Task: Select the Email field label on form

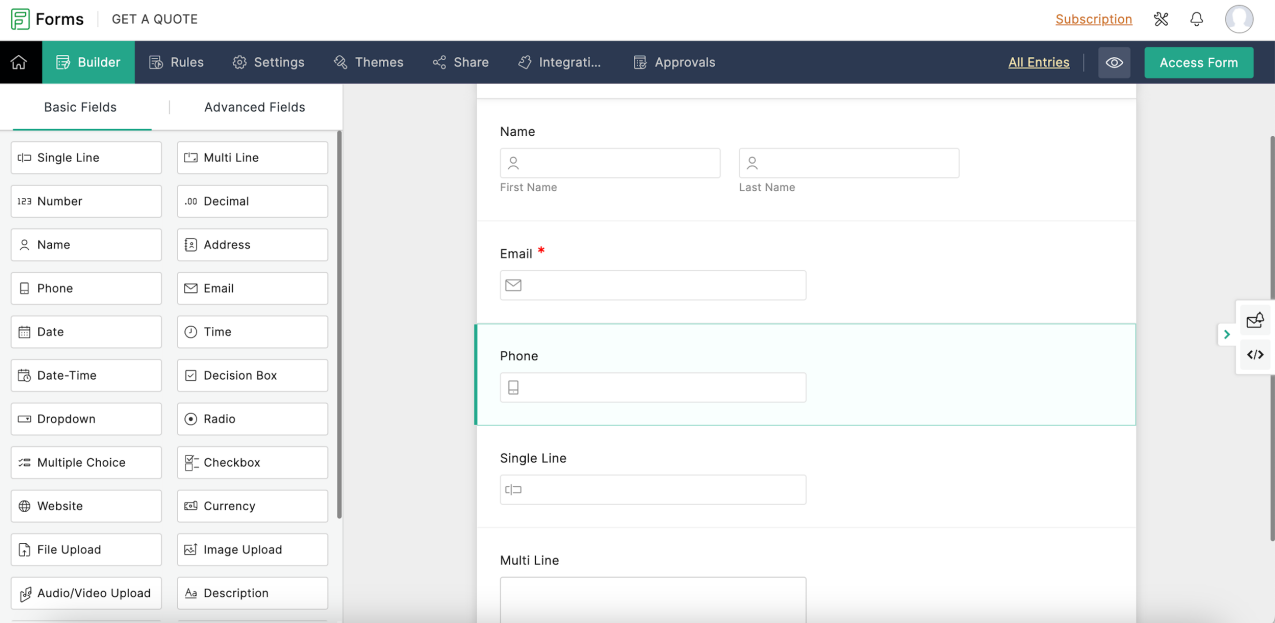Action: pos(516,254)
